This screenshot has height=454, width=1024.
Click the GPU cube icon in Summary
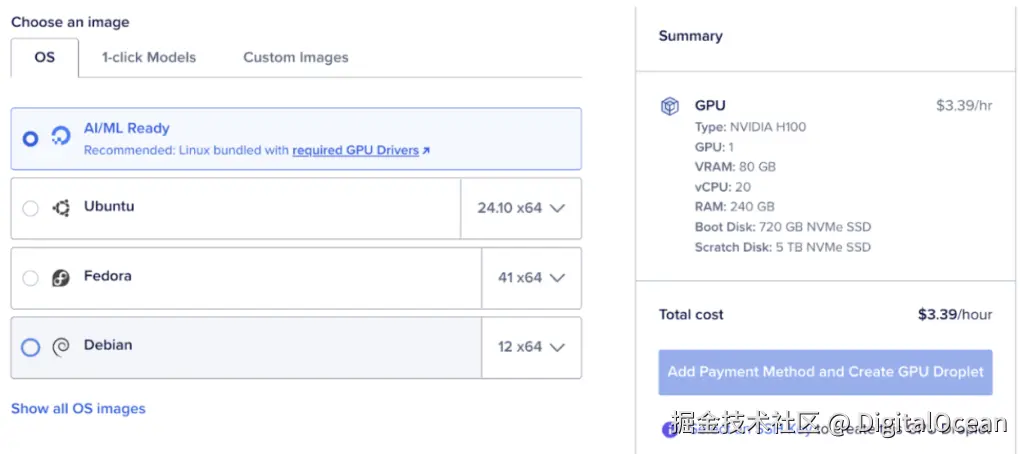670,106
